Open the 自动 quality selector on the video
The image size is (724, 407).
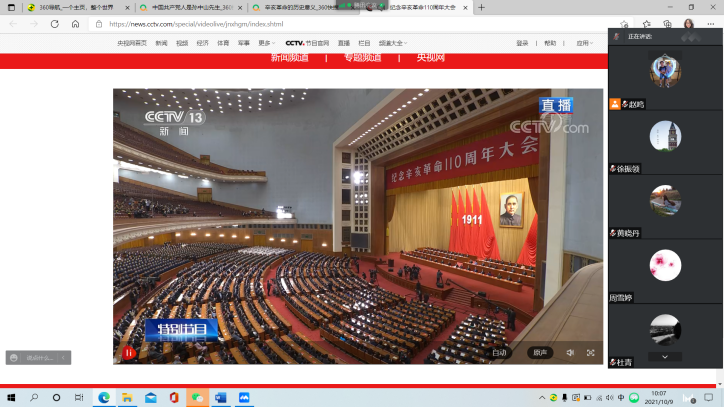click(x=500, y=352)
